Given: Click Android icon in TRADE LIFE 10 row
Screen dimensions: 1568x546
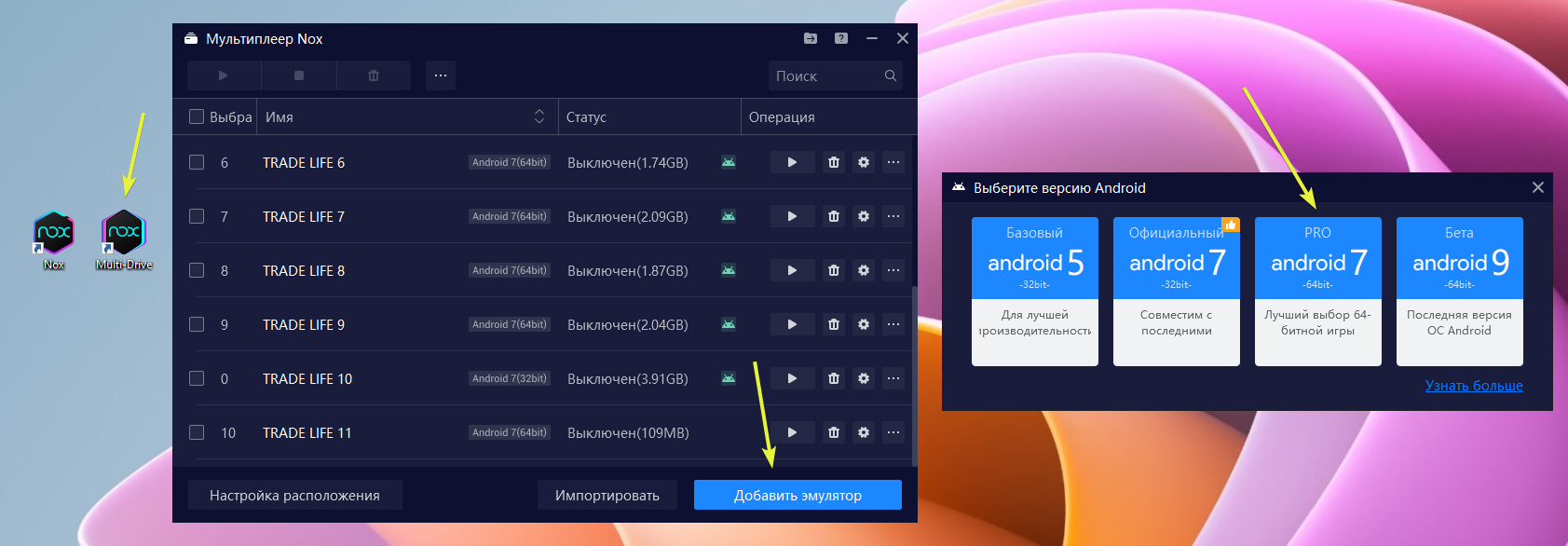Looking at the screenshot, I should click(729, 378).
